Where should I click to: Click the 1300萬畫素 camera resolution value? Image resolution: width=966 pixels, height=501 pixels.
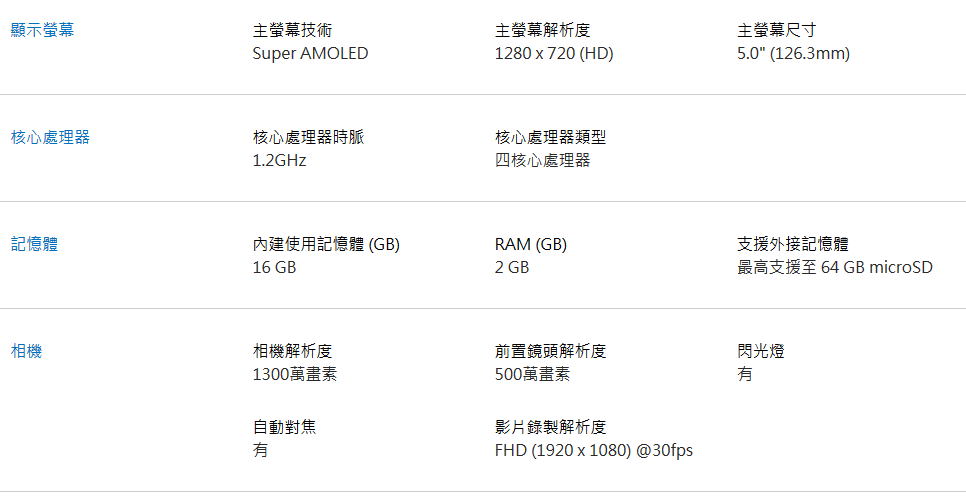(x=295, y=374)
